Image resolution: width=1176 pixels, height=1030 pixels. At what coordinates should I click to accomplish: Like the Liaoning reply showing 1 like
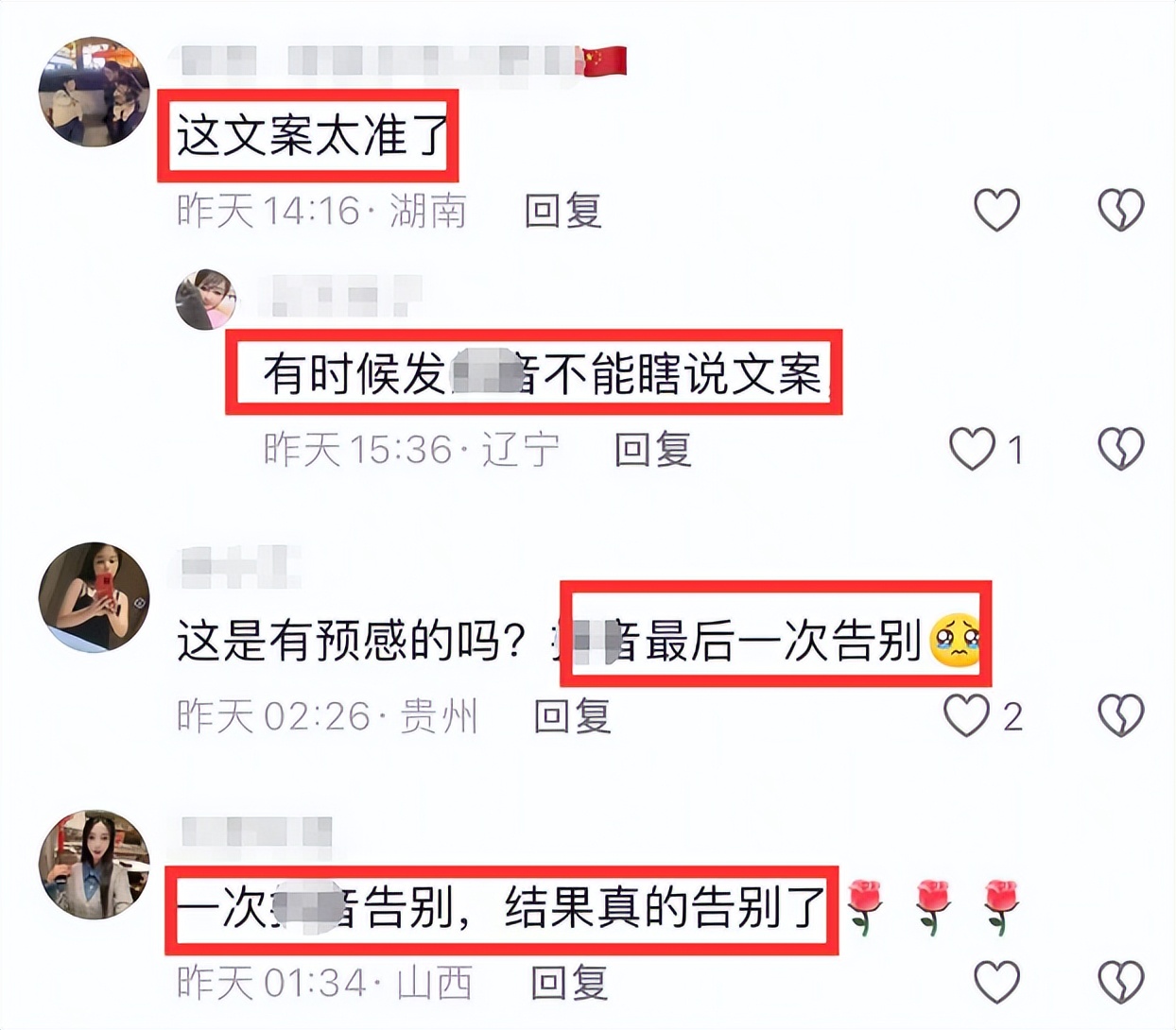click(973, 449)
